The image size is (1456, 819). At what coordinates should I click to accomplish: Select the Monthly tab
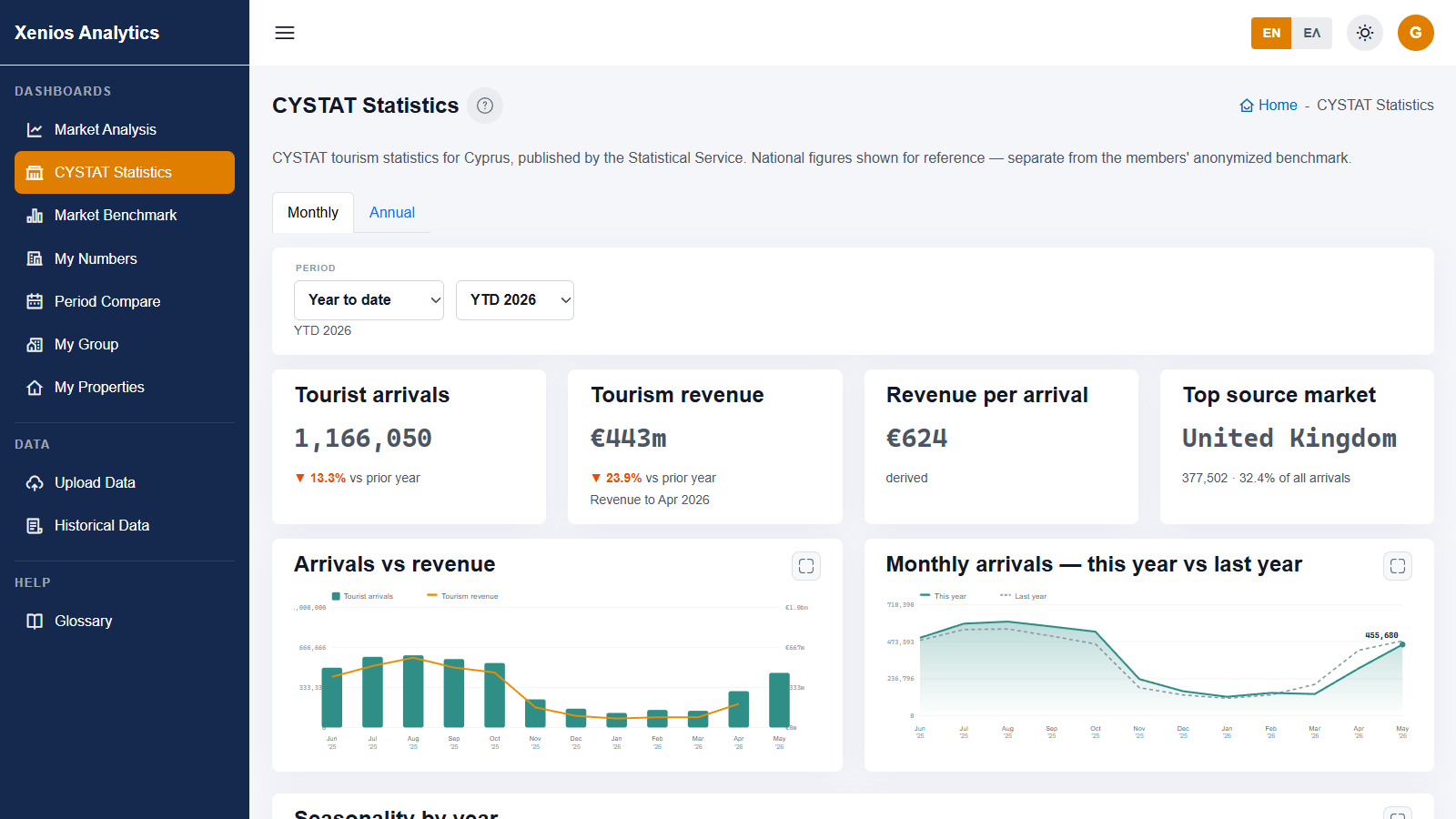click(313, 212)
